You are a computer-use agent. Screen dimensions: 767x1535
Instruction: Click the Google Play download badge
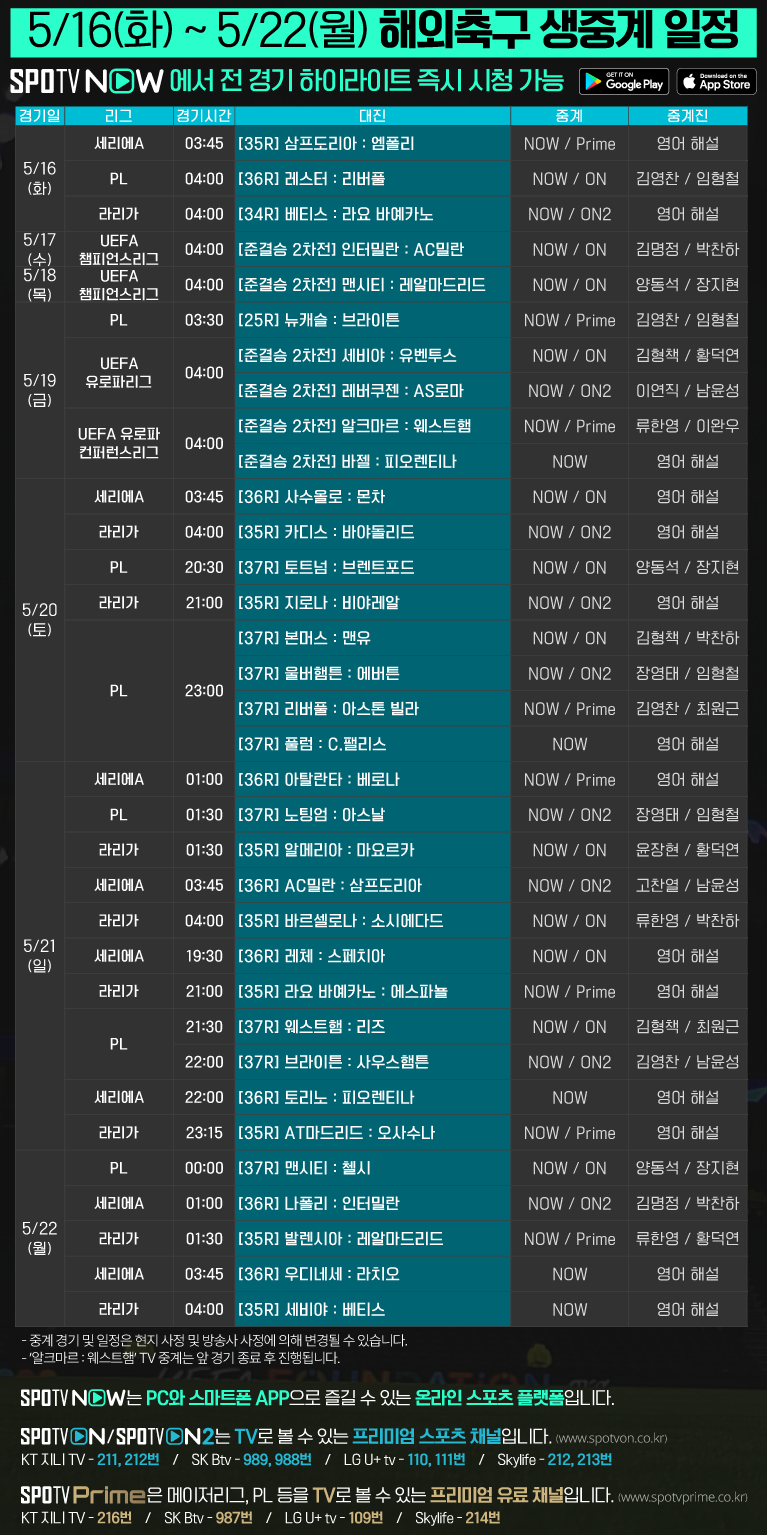623,82
